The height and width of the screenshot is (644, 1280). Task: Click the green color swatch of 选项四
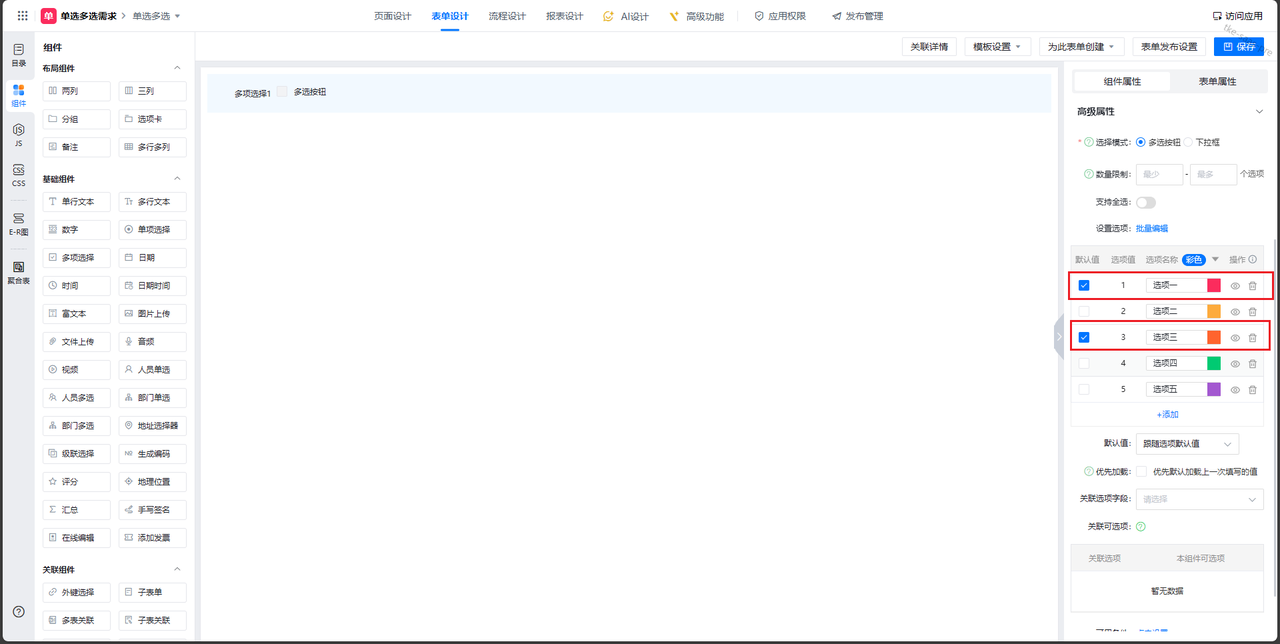pos(1214,364)
